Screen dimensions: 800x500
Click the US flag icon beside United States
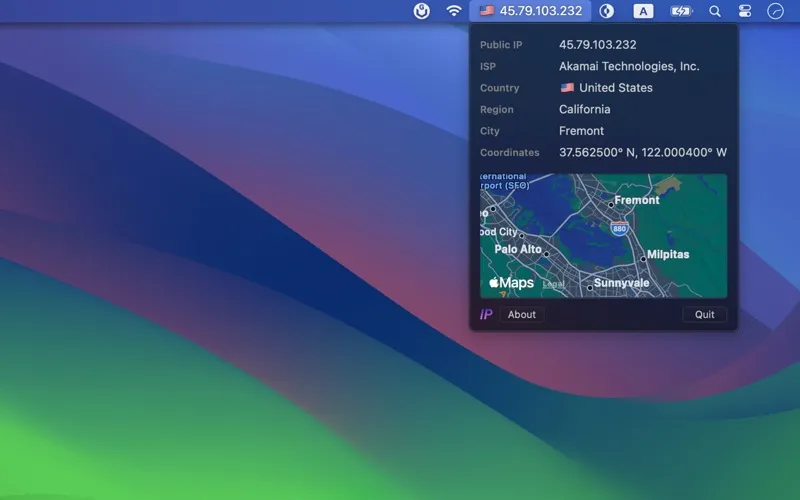[567, 88]
